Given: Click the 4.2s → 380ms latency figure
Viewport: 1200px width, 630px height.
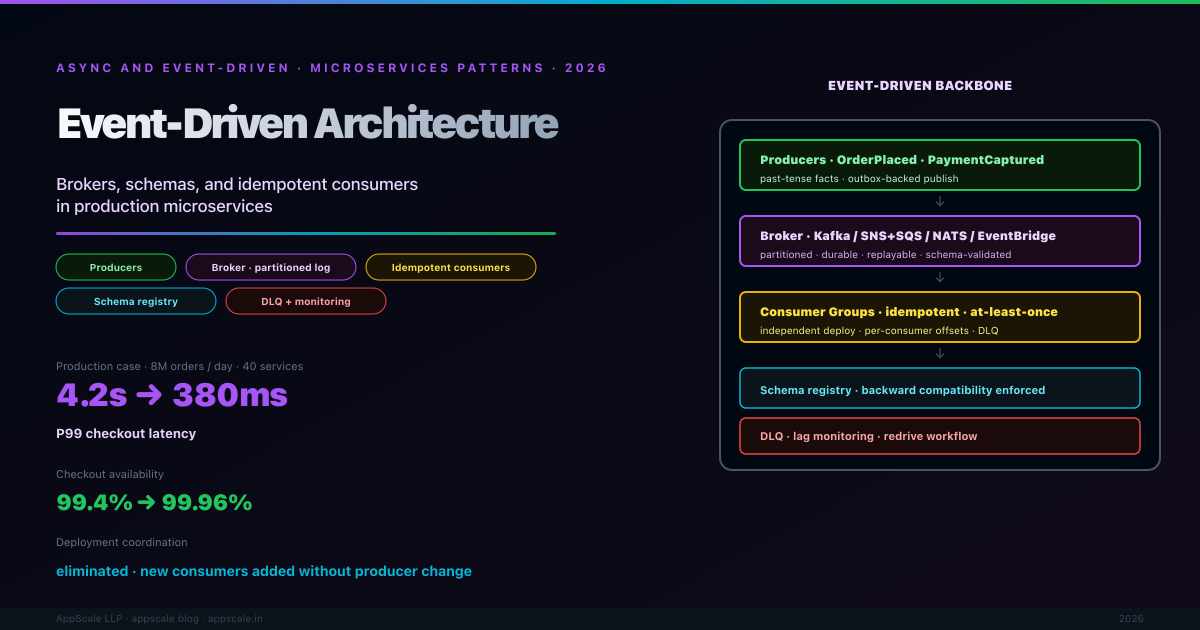Looking at the screenshot, I should pos(172,395).
